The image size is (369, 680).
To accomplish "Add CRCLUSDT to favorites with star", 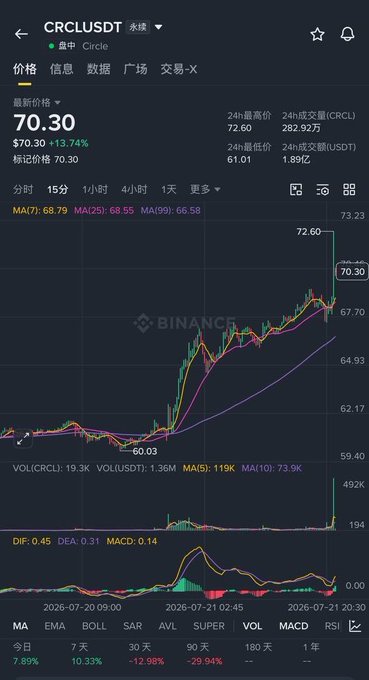I will pos(317,34).
